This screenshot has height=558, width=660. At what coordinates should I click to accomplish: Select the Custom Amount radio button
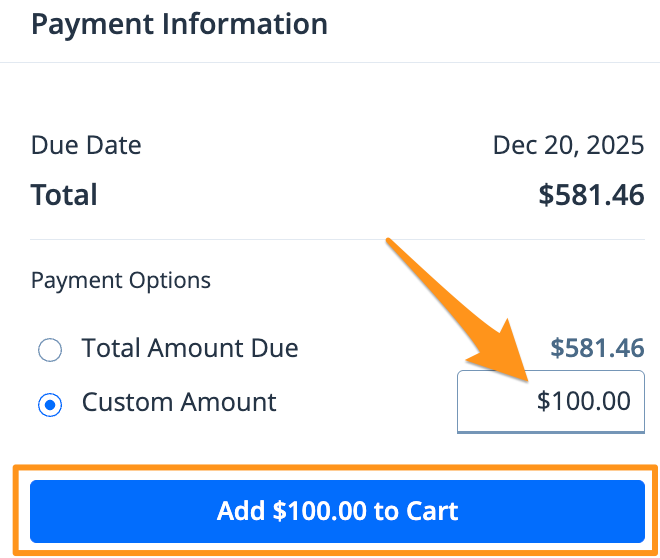[50, 405]
